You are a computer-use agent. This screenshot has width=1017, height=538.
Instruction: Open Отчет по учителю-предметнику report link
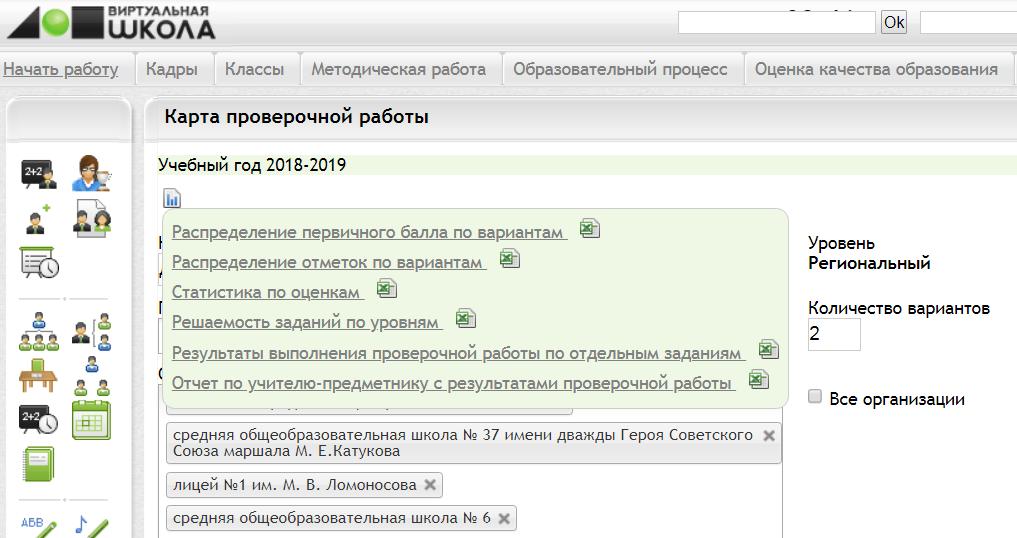453,383
